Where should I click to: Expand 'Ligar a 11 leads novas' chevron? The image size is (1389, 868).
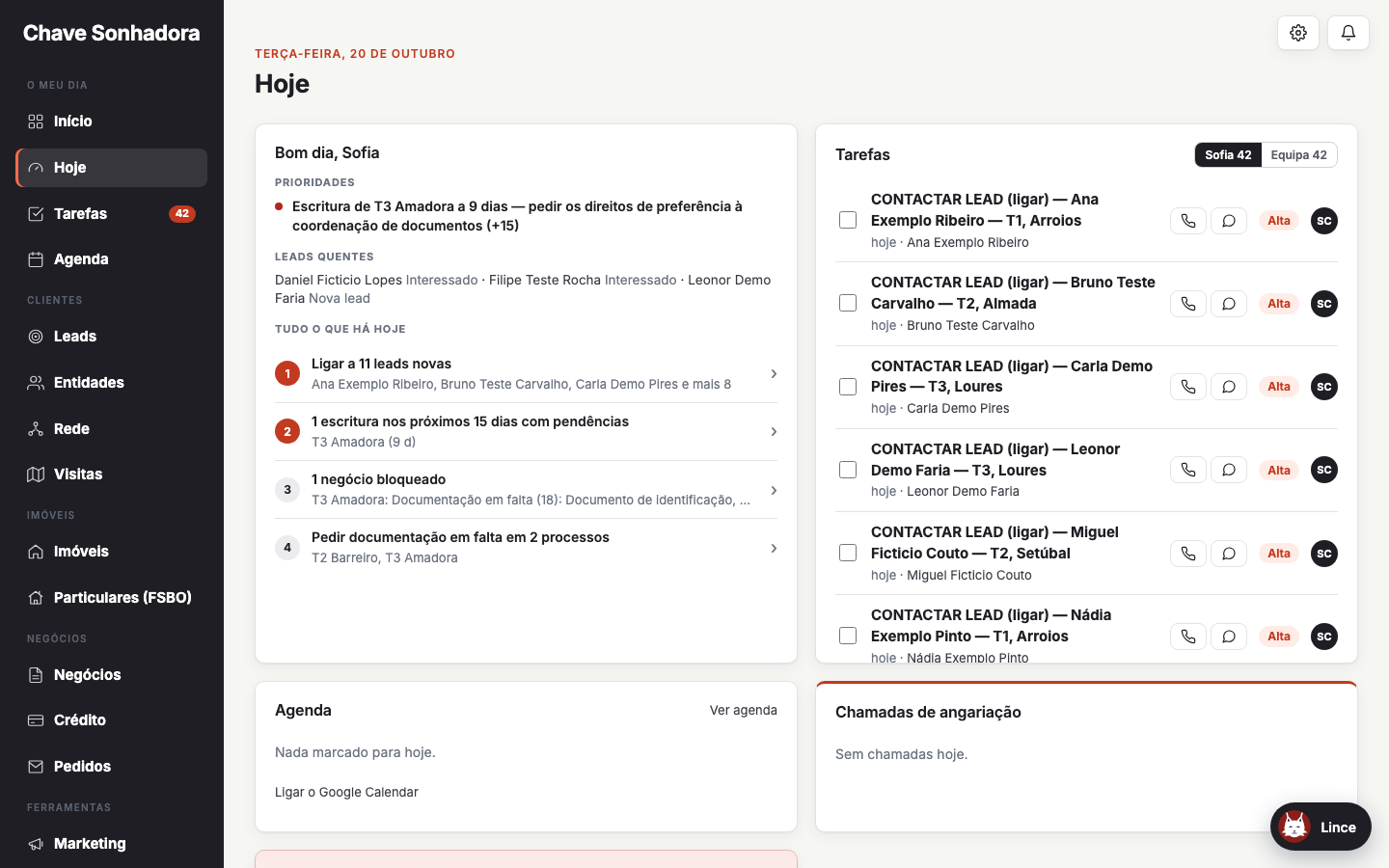click(x=774, y=373)
